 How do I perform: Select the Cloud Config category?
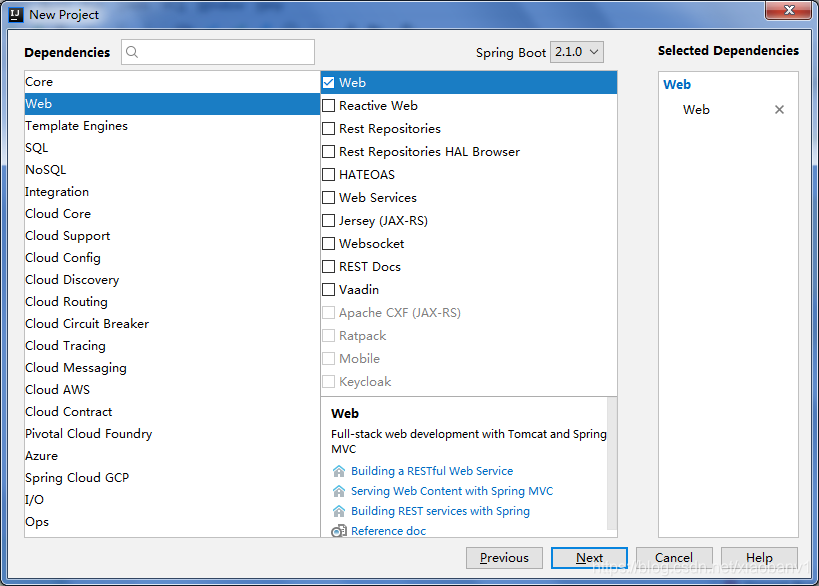coord(172,257)
